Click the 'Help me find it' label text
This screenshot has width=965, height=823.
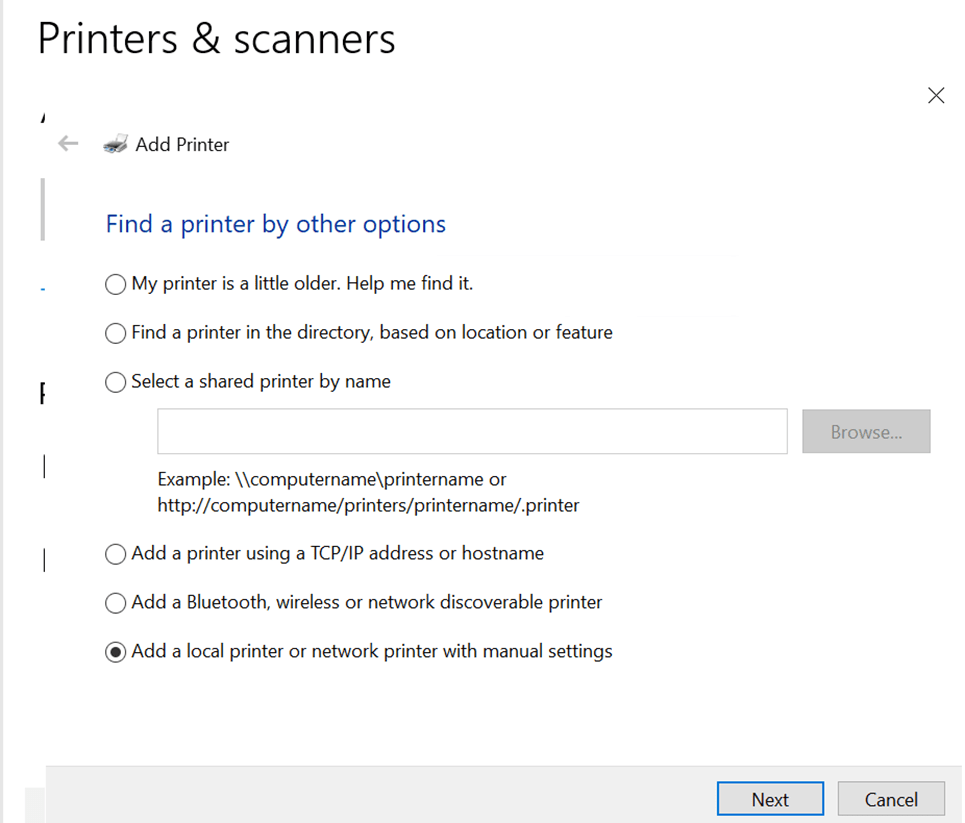[x=409, y=284]
